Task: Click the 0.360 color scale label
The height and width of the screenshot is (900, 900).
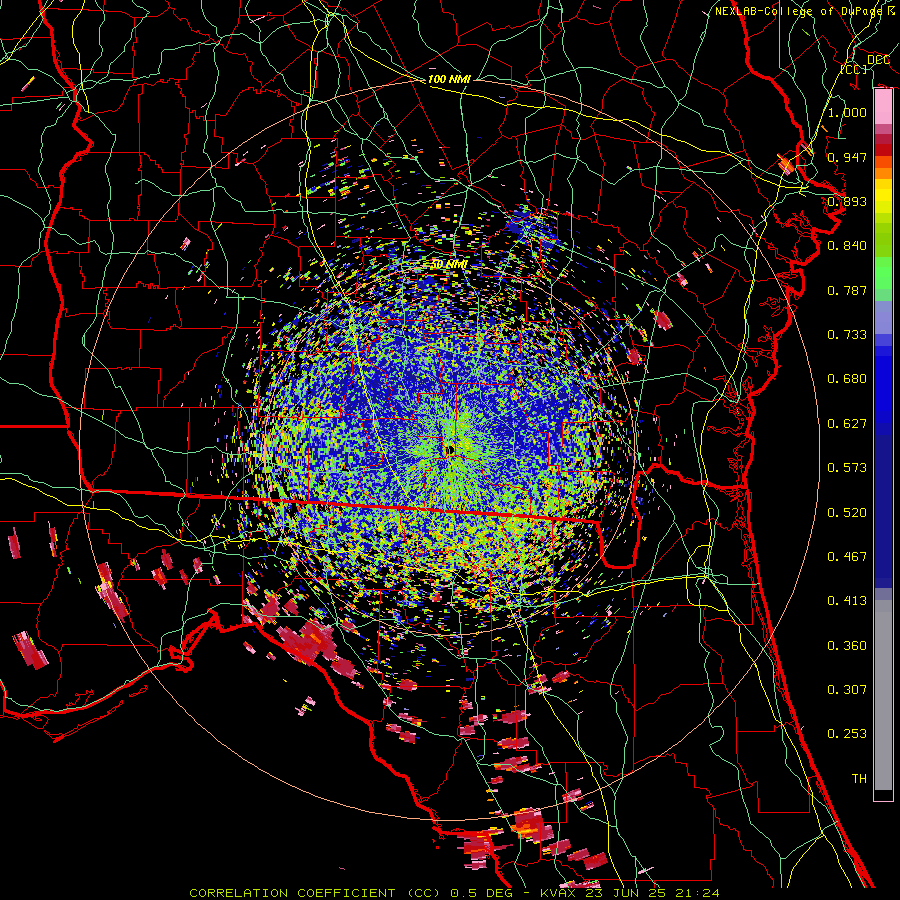Action: (847, 646)
